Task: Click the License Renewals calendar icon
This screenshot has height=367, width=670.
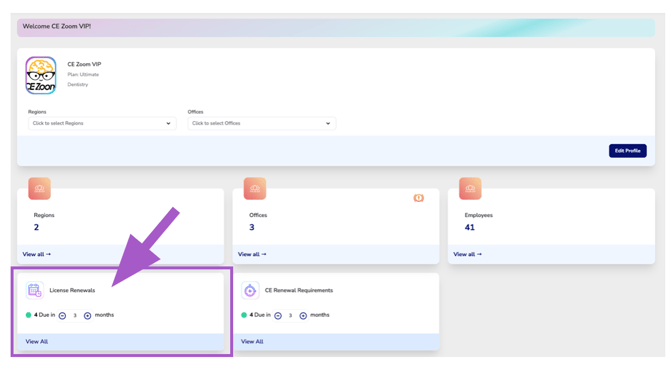Action: coord(35,291)
